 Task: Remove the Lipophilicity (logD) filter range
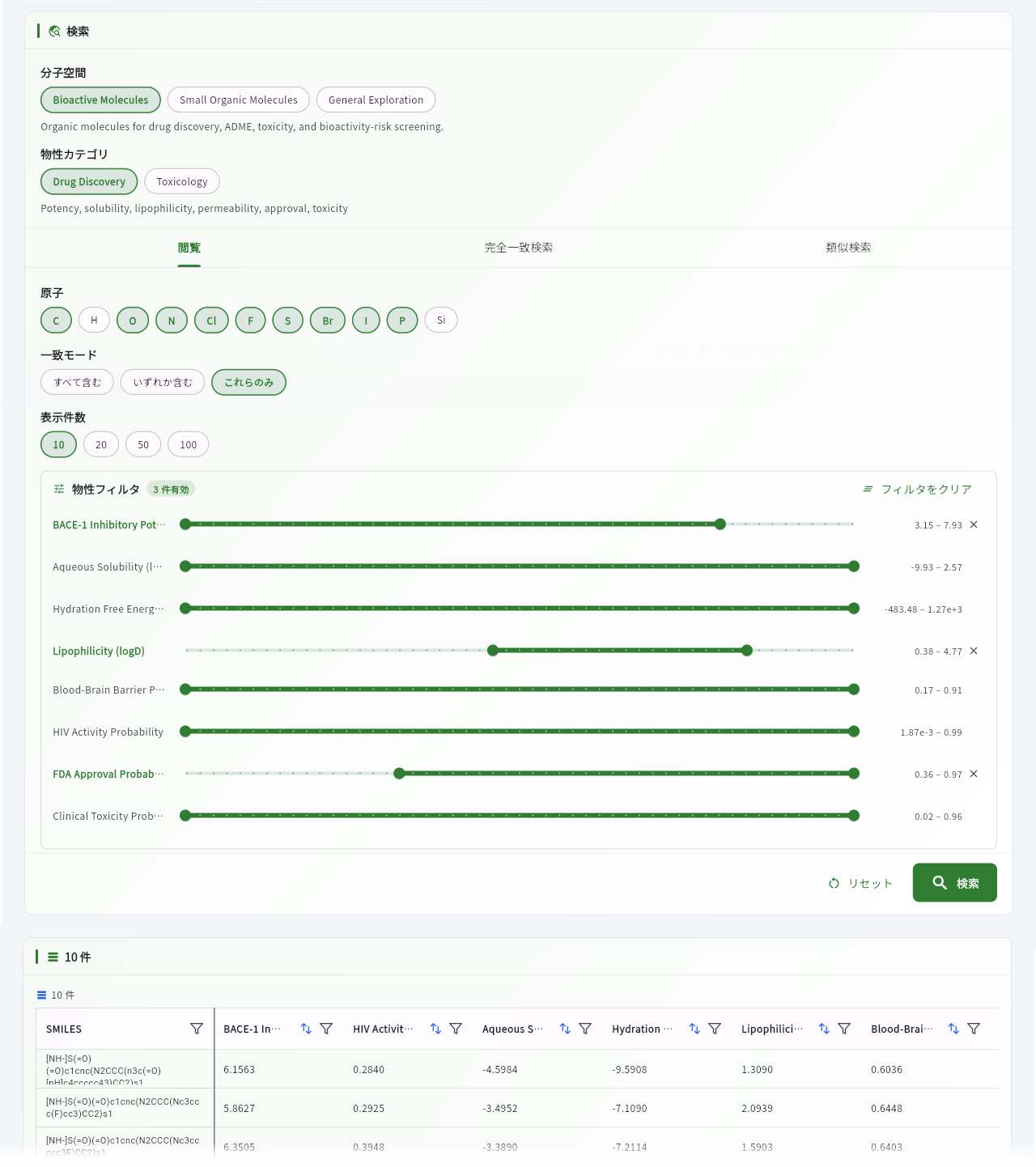pos(974,651)
